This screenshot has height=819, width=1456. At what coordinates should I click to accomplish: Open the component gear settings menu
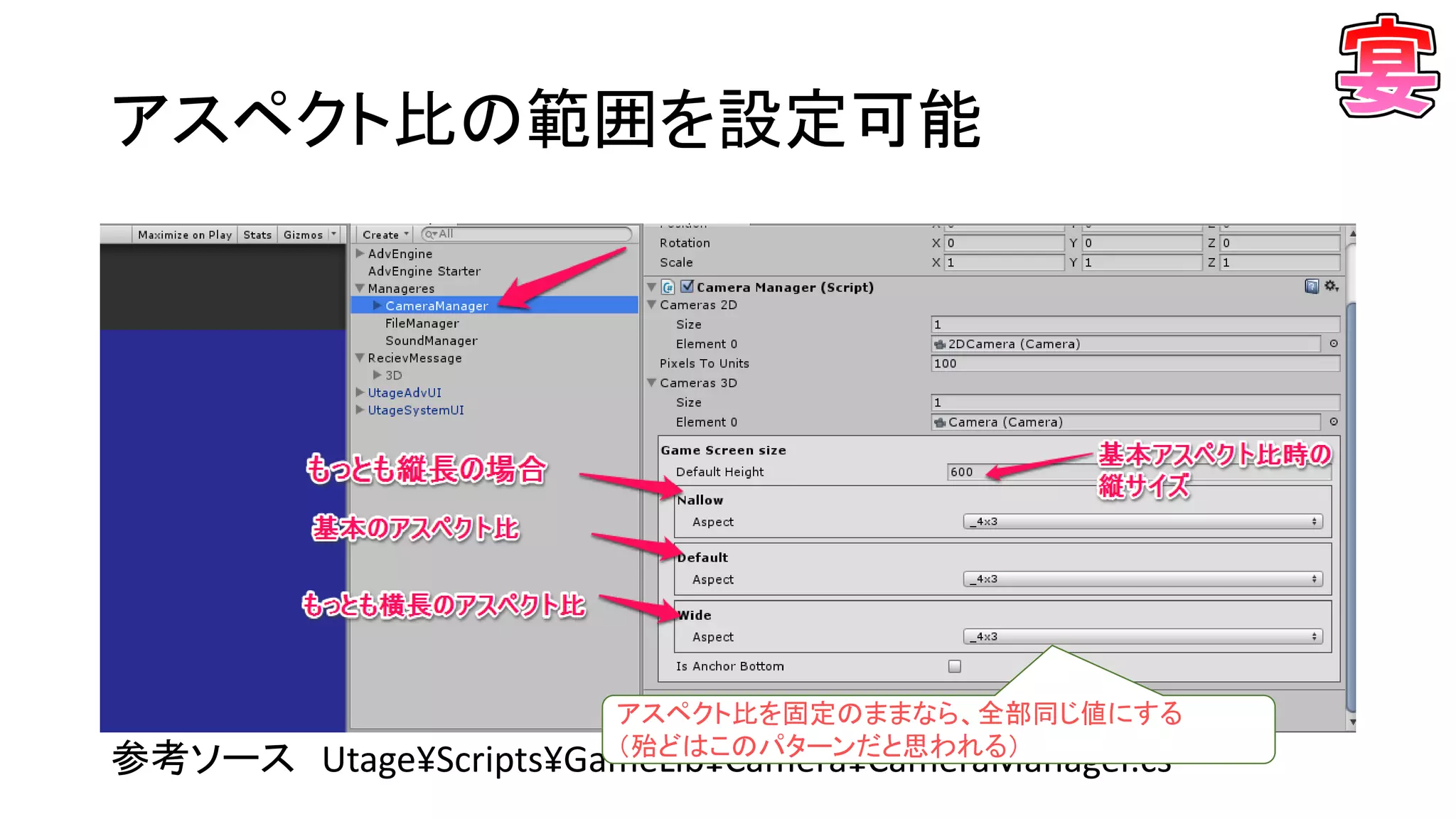point(1332,286)
